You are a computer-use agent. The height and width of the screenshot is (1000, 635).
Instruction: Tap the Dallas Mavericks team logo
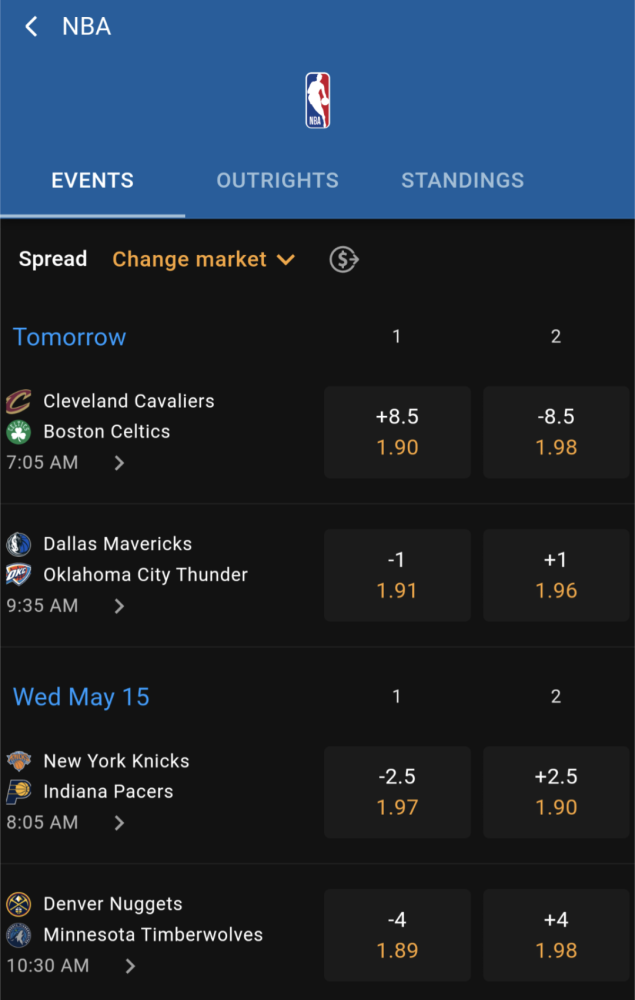[18, 544]
